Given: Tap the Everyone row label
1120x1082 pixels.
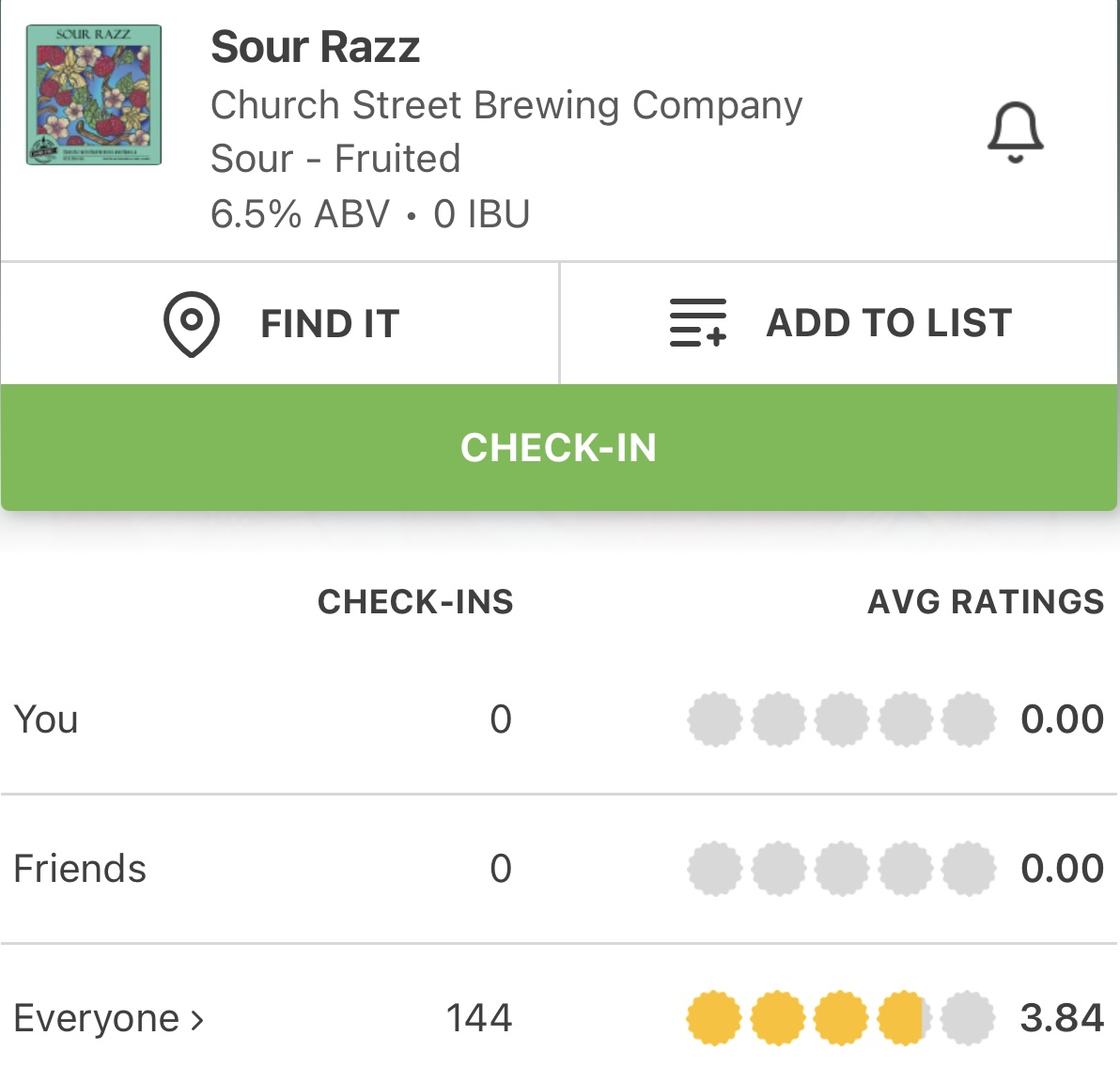Looking at the screenshot, I should click(x=96, y=1018).
